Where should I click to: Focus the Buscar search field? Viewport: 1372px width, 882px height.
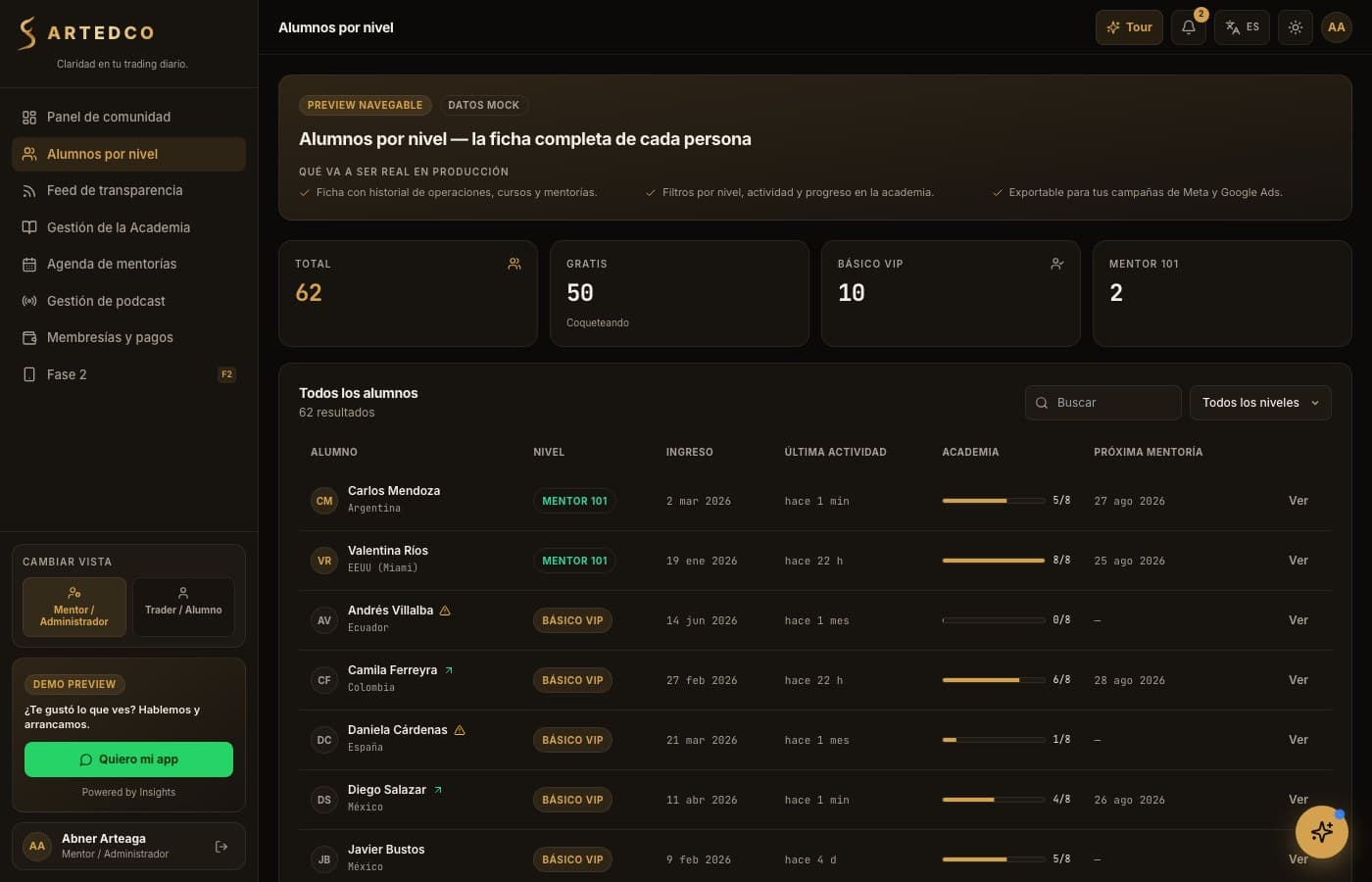(x=1102, y=403)
